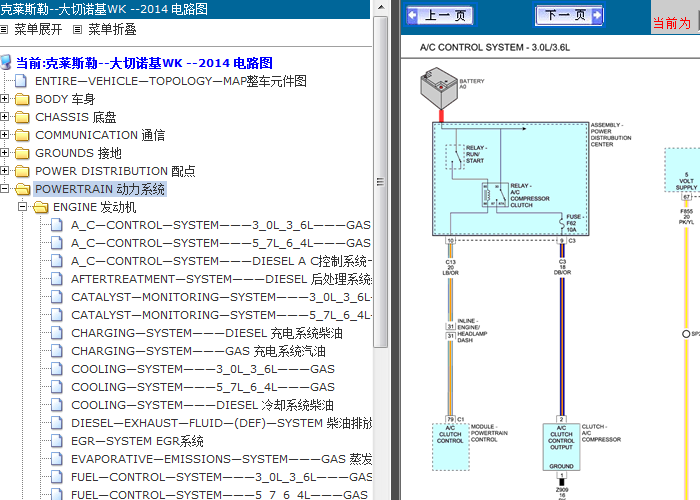The image size is (700, 500).
Task: Click page icon for CHARGING-SYSTEM DIESEL
Action: [x=57, y=333]
